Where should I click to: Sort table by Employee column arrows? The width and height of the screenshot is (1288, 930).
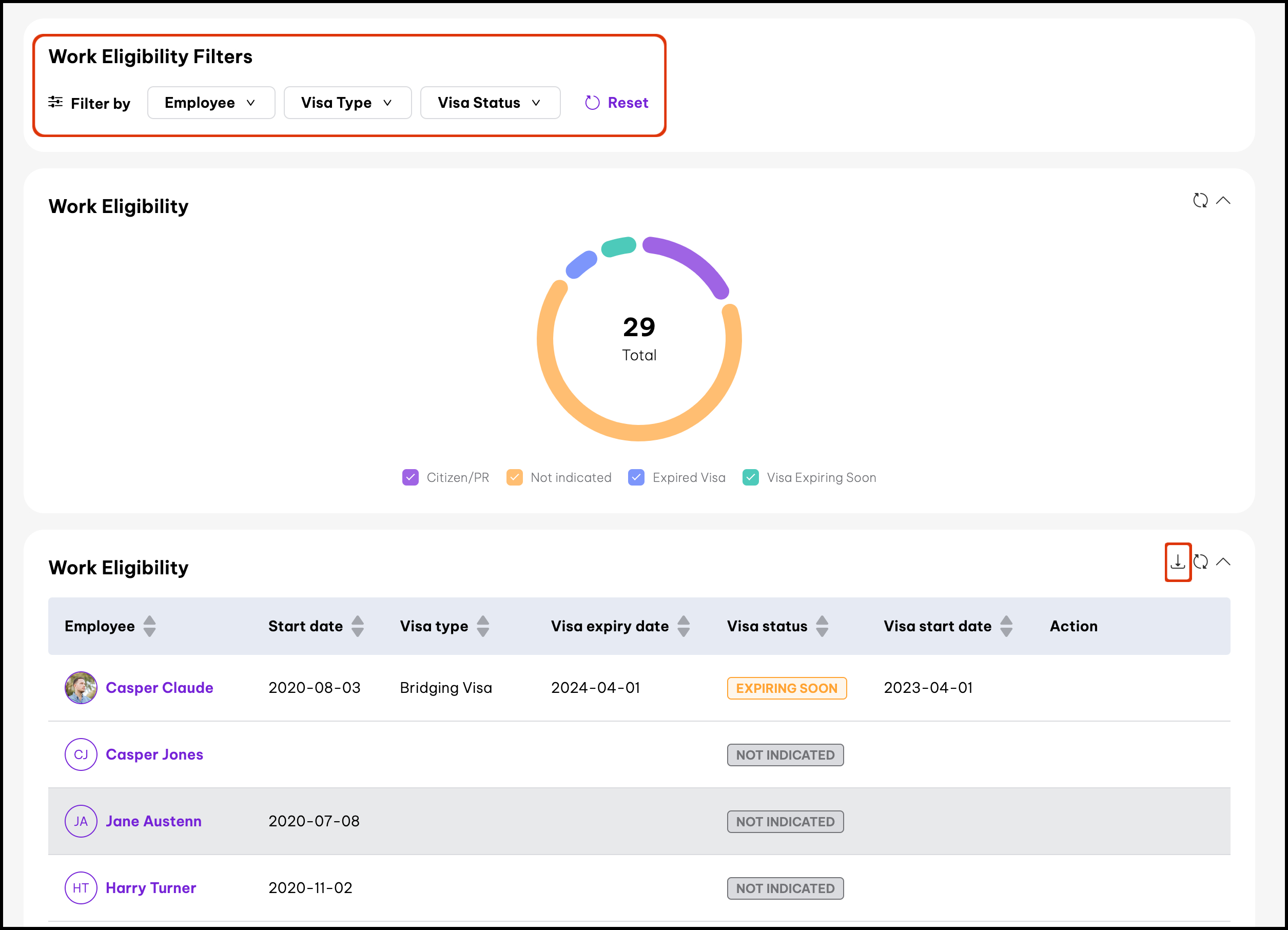pos(149,626)
